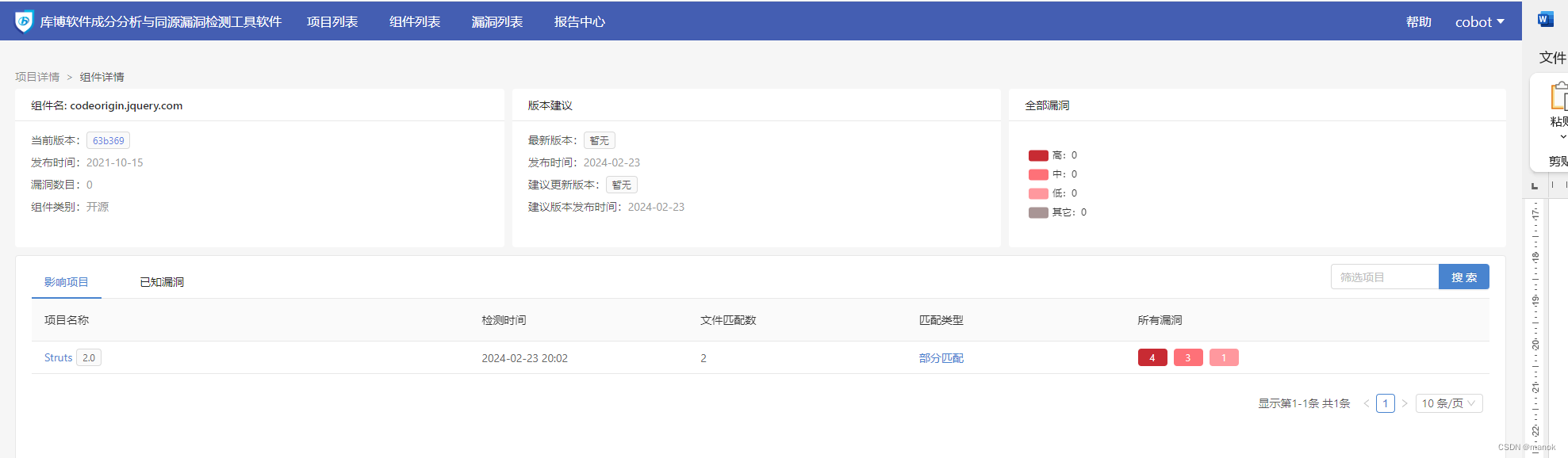Click the 所有漏洞 column header
This screenshot has height=458, width=1568.
click(1160, 320)
